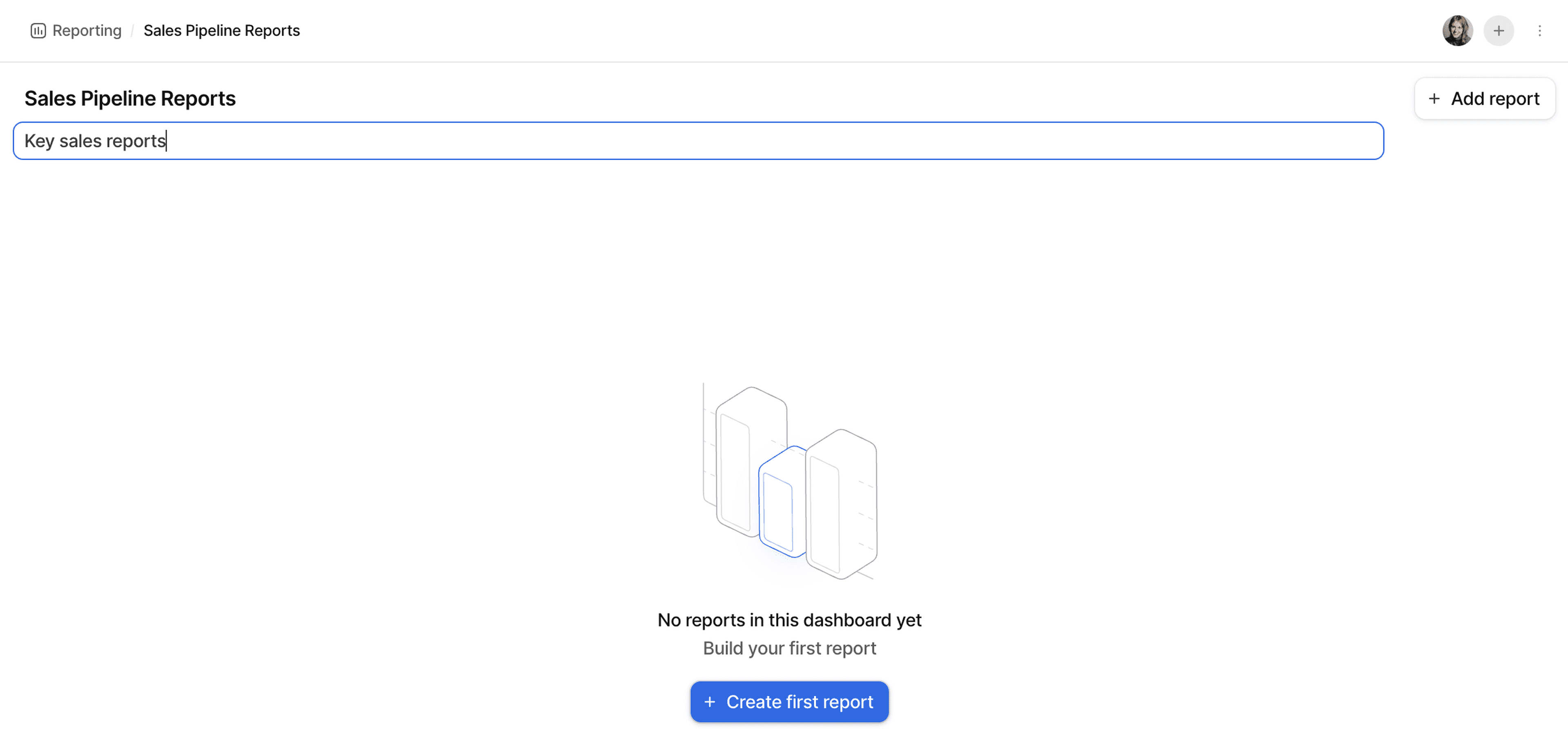This screenshot has width=1568, height=737.
Task: Click 'No reports in this dashboard yet' text
Action: pyautogui.click(x=789, y=619)
